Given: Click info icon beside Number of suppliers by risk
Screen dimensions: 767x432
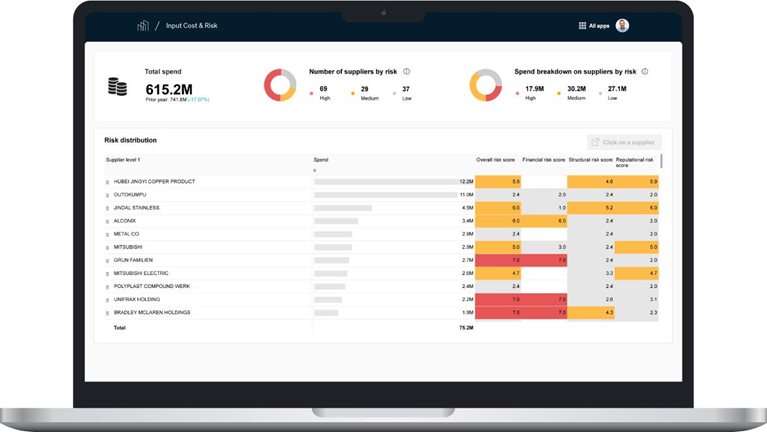Looking at the screenshot, I should pos(407,72).
